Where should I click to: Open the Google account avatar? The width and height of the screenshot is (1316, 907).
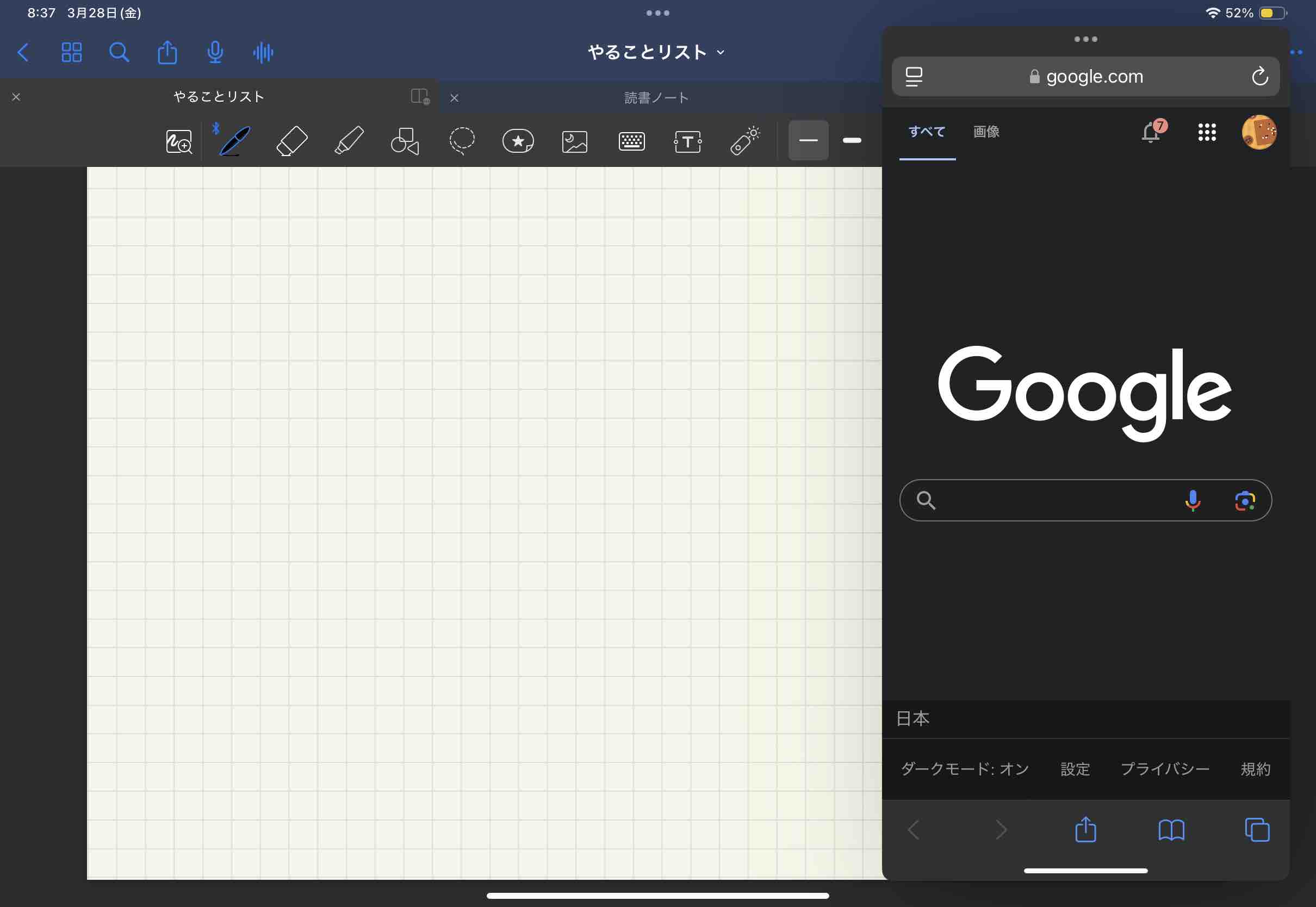point(1259,133)
